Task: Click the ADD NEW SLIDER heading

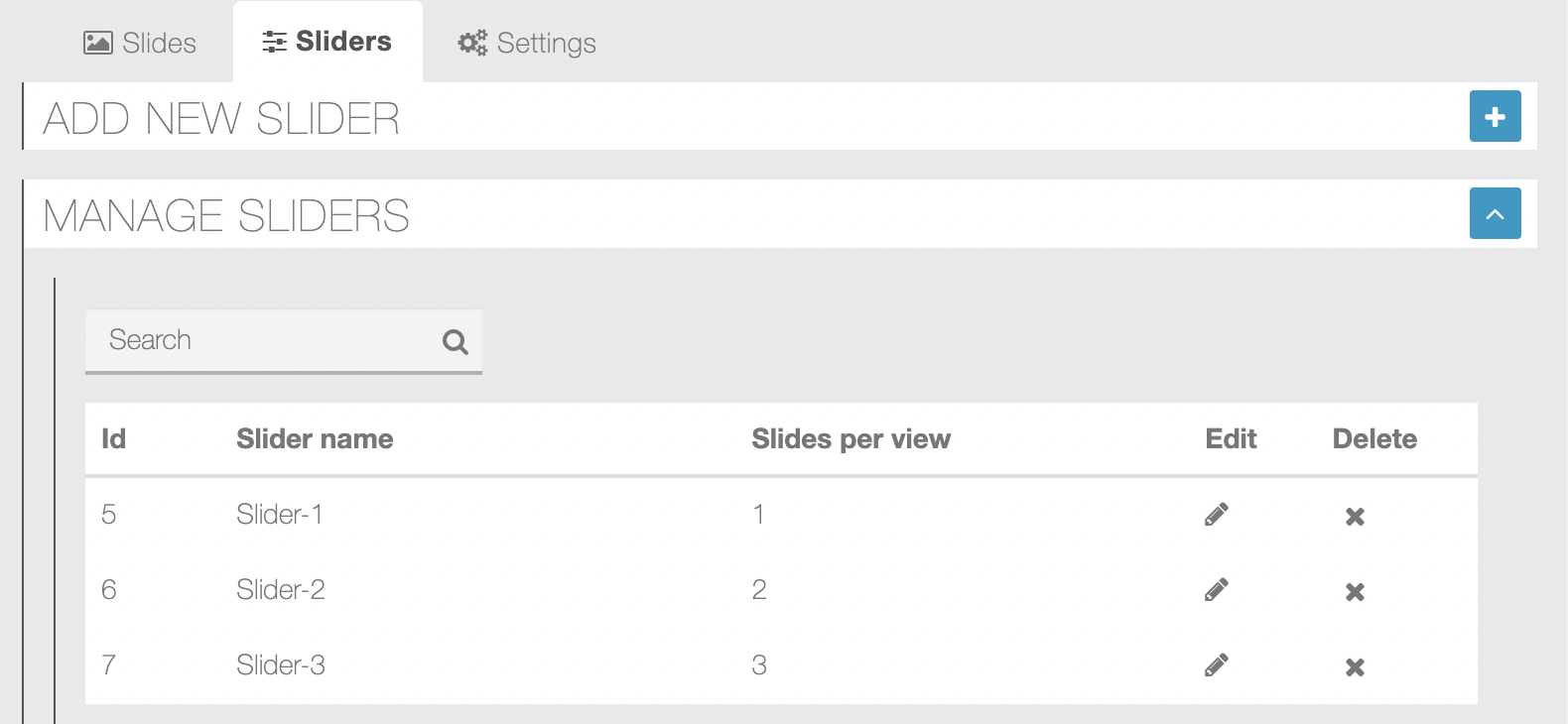Action: [220, 117]
